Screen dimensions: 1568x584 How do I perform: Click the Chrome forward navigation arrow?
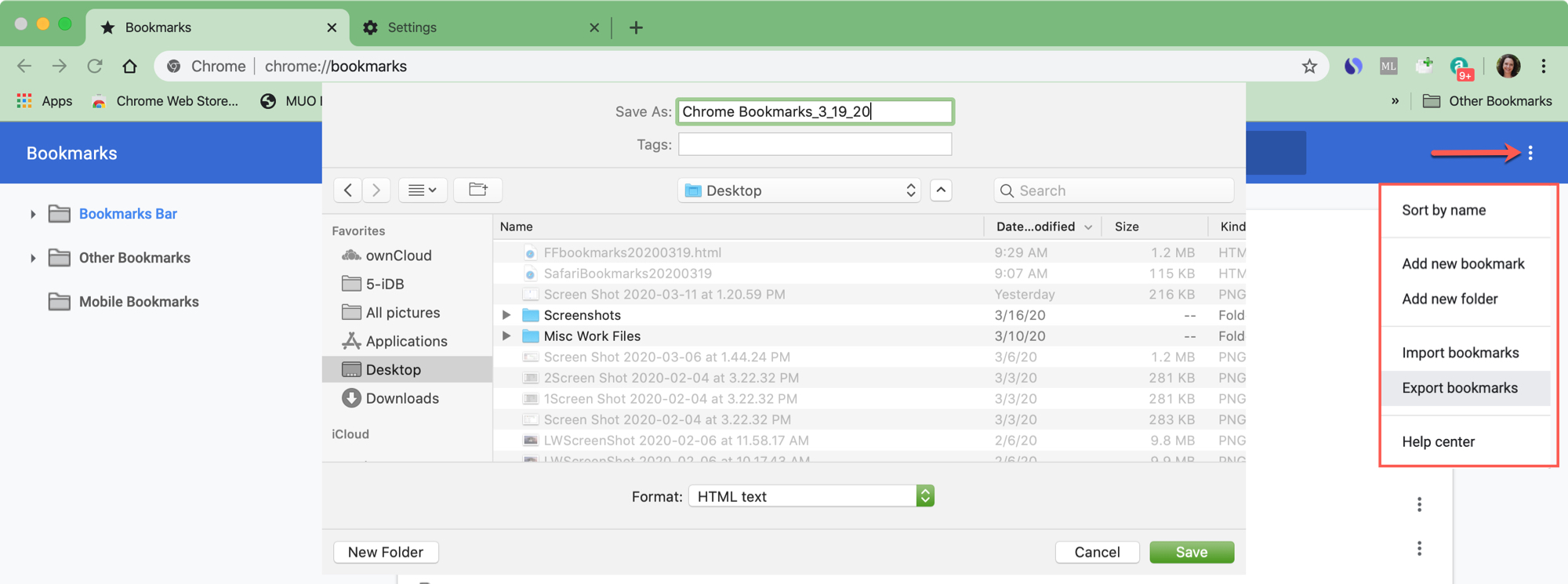click(60, 66)
